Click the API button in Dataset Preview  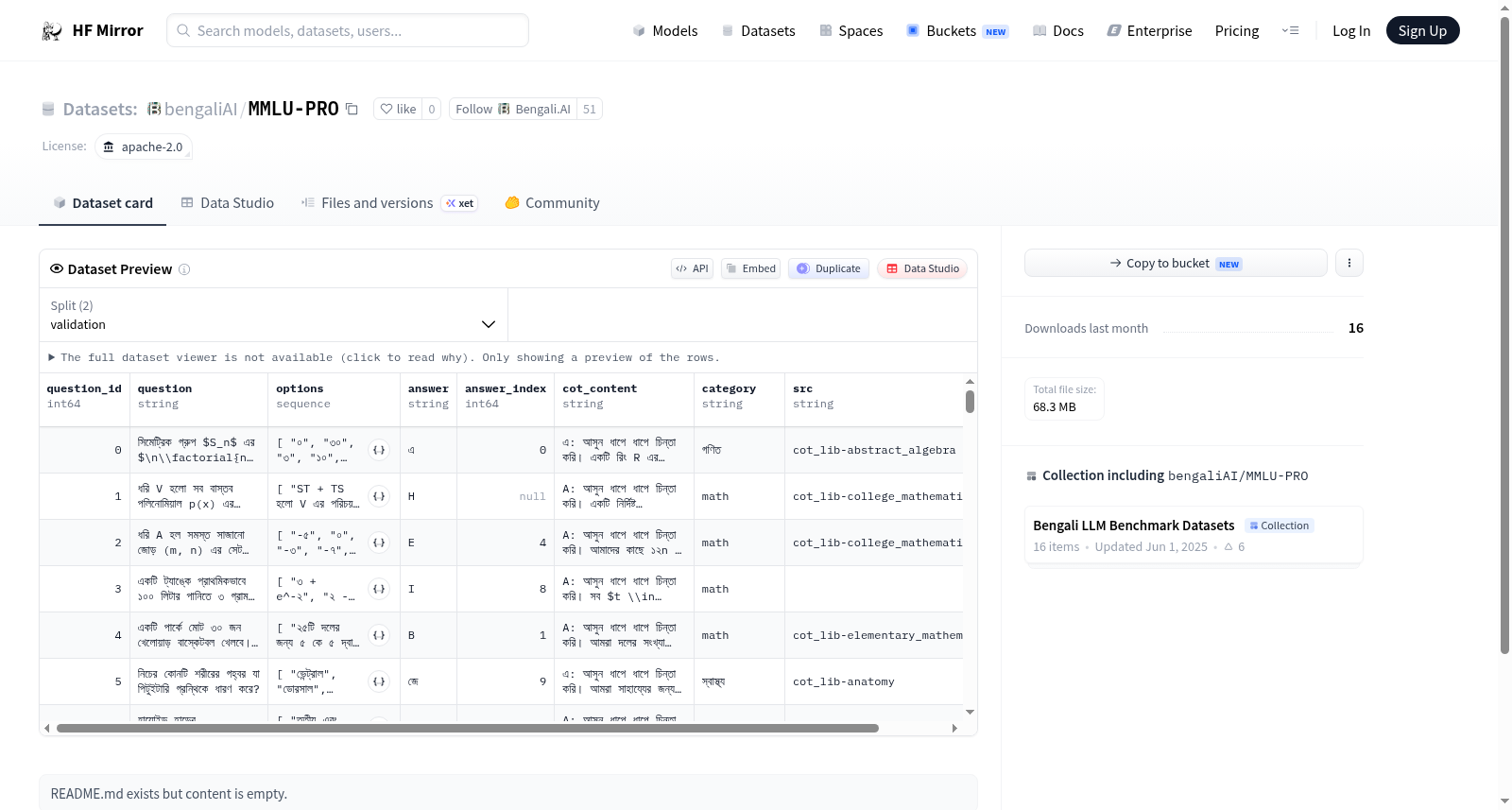tap(692, 268)
